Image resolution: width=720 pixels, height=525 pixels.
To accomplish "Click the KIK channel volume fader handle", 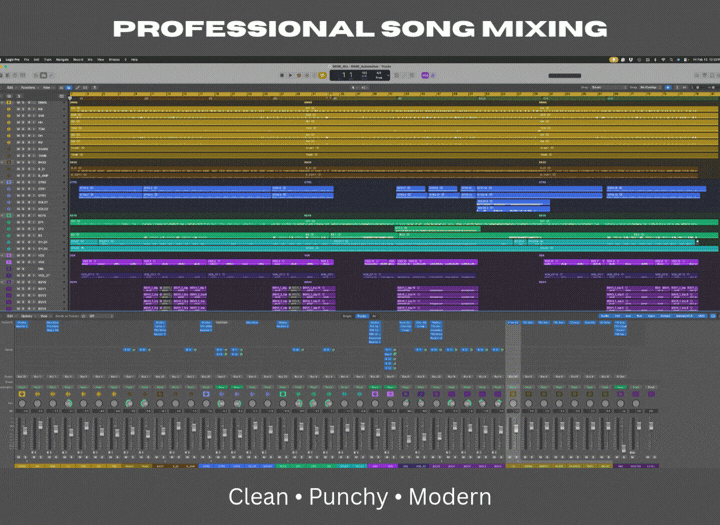I will pyautogui.click(x=40, y=426).
